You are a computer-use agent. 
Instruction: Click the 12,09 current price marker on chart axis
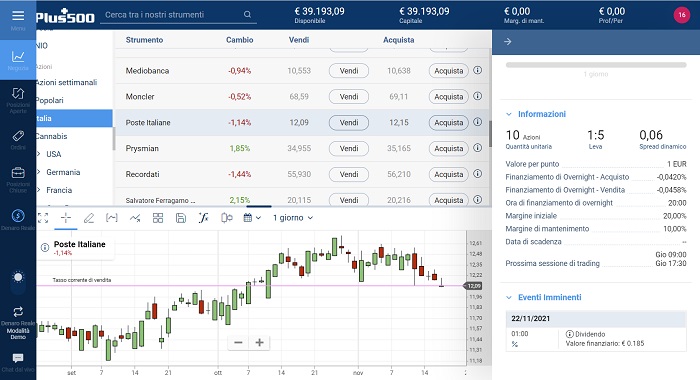(x=473, y=286)
